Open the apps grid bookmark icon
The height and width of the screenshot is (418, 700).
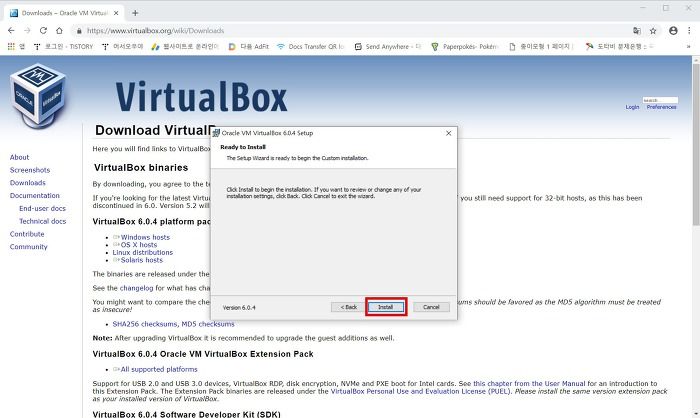tap(11, 46)
